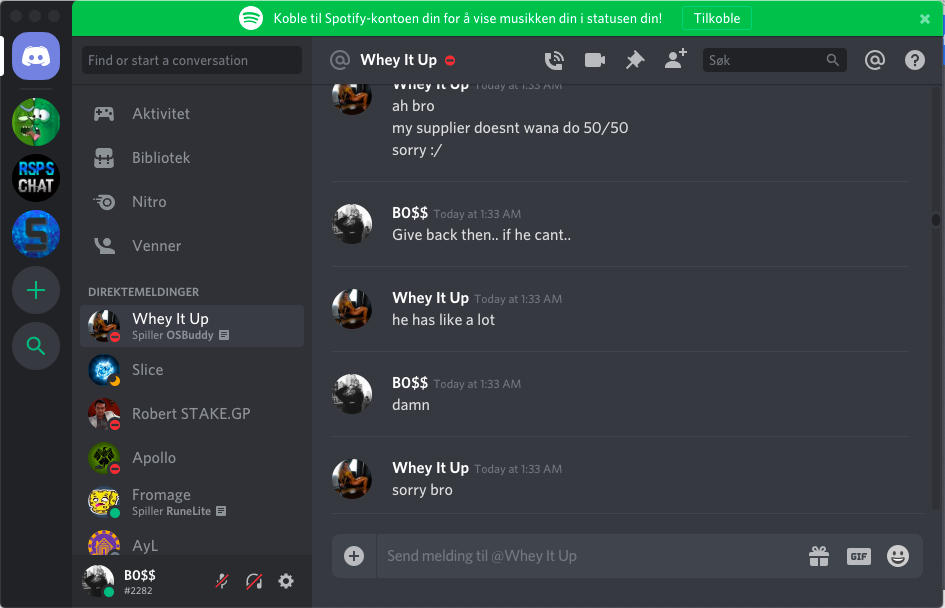945x608 pixels.
Task: Start a video call
Action: tap(595, 60)
